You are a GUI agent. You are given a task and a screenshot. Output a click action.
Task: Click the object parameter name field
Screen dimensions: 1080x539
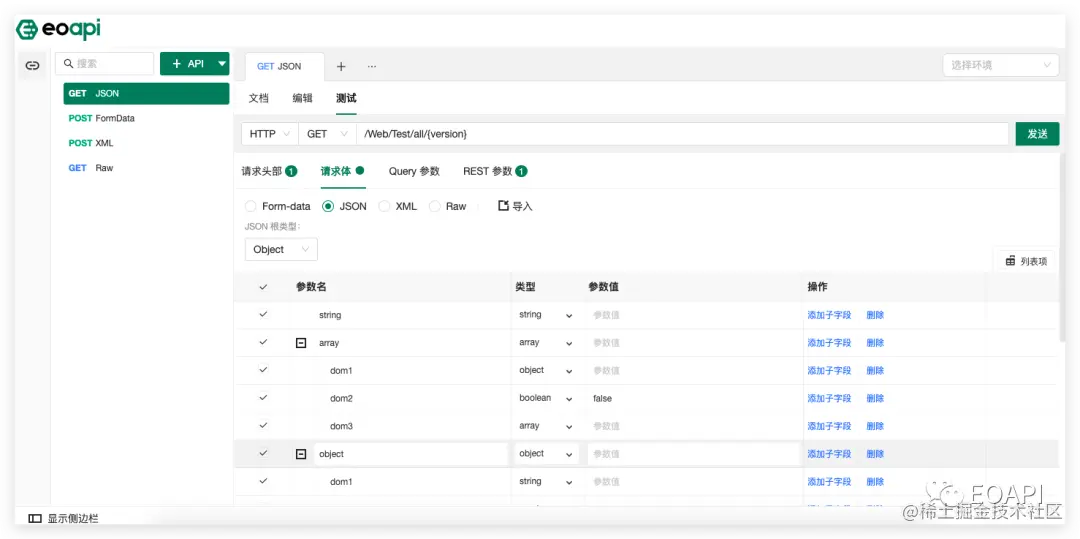coord(411,454)
